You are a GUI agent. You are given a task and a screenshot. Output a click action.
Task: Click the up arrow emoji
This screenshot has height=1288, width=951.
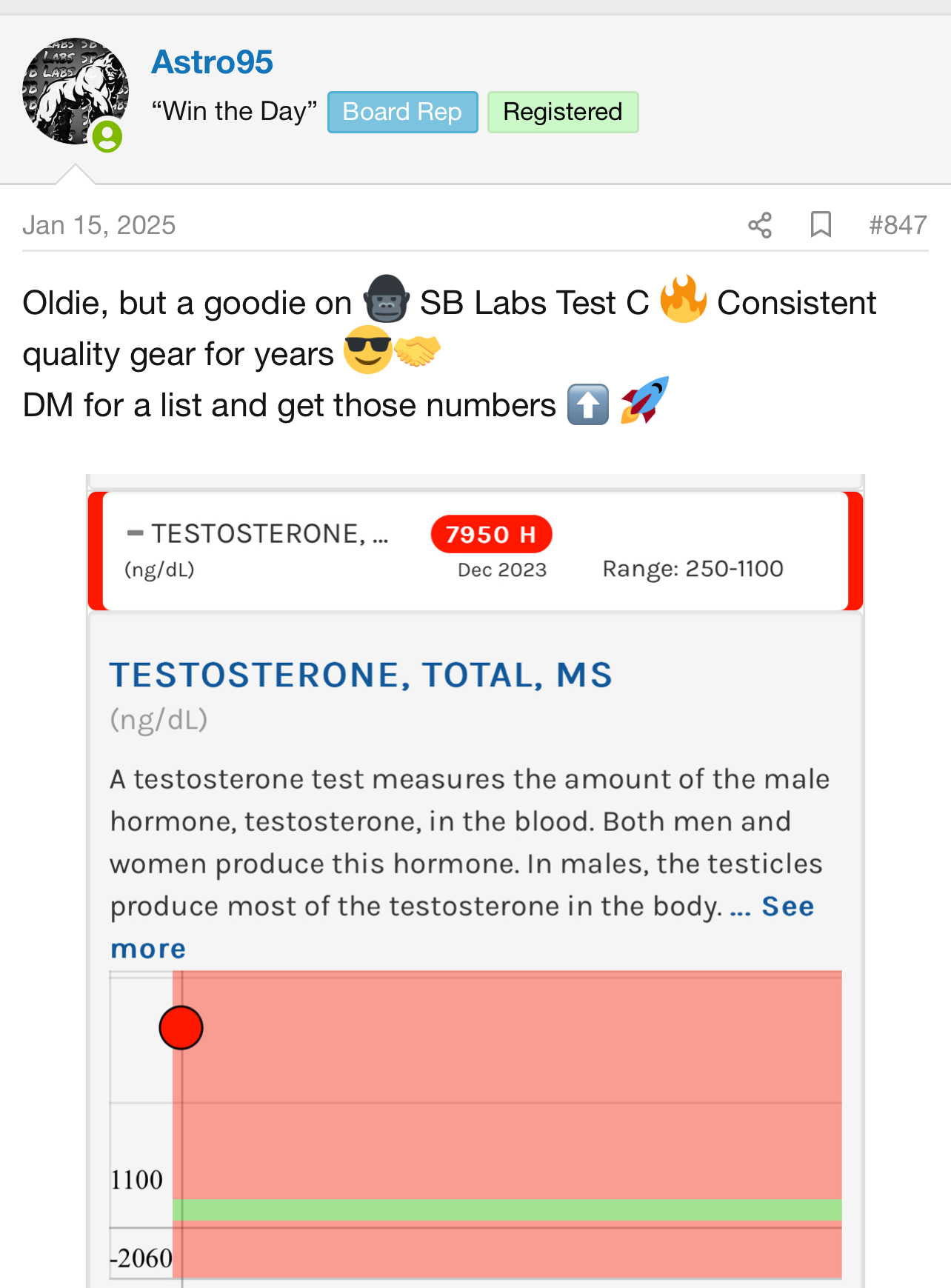pos(588,404)
